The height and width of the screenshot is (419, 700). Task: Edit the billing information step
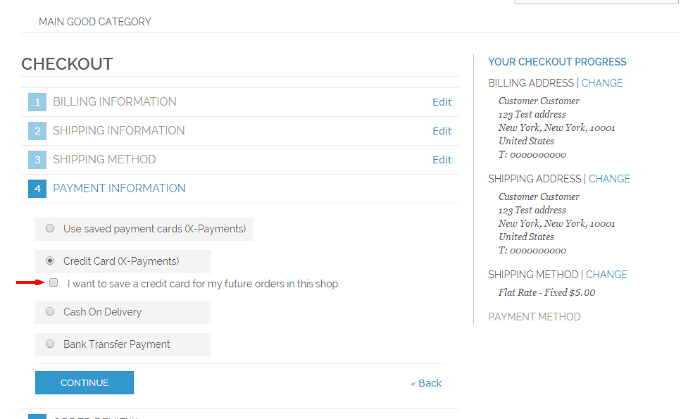(x=442, y=102)
